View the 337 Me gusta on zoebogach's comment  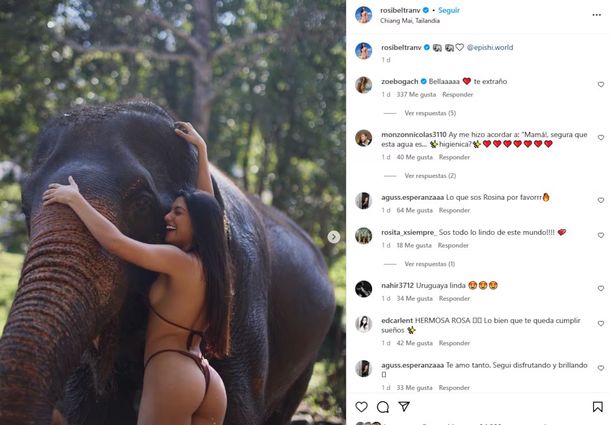coord(416,95)
